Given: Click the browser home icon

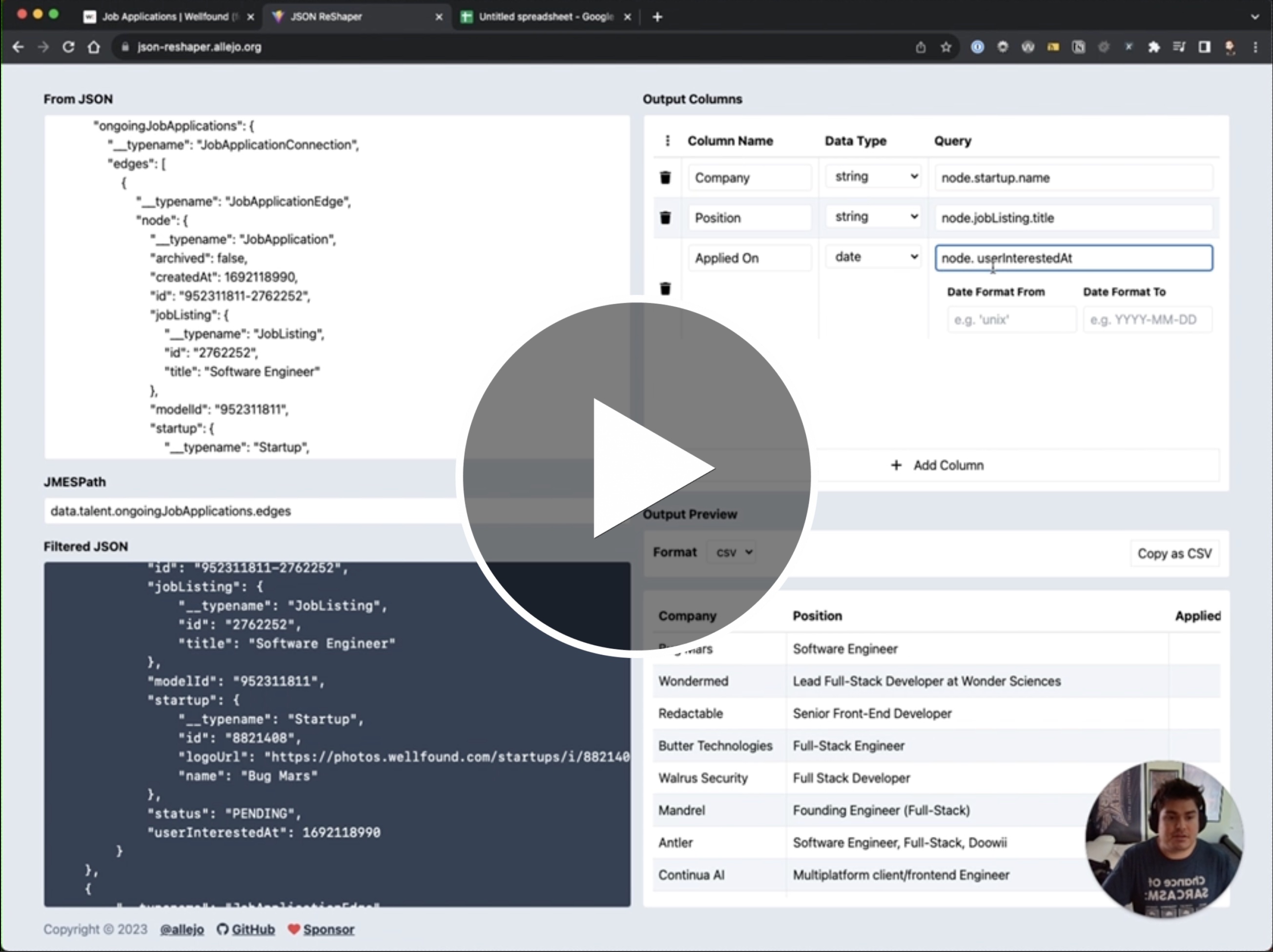Looking at the screenshot, I should coord(93,47).
